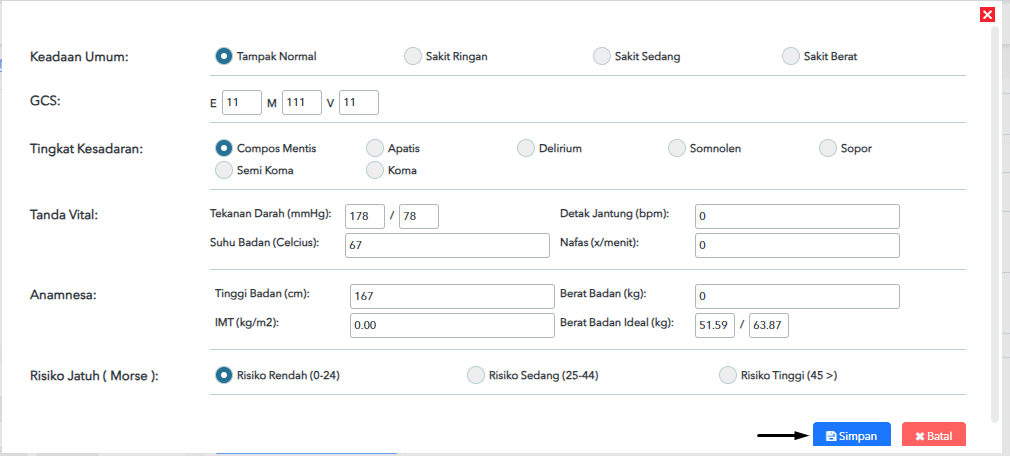Select Apatis consciousness level
Screen dimensions: 1010x456
click(374, 148)
